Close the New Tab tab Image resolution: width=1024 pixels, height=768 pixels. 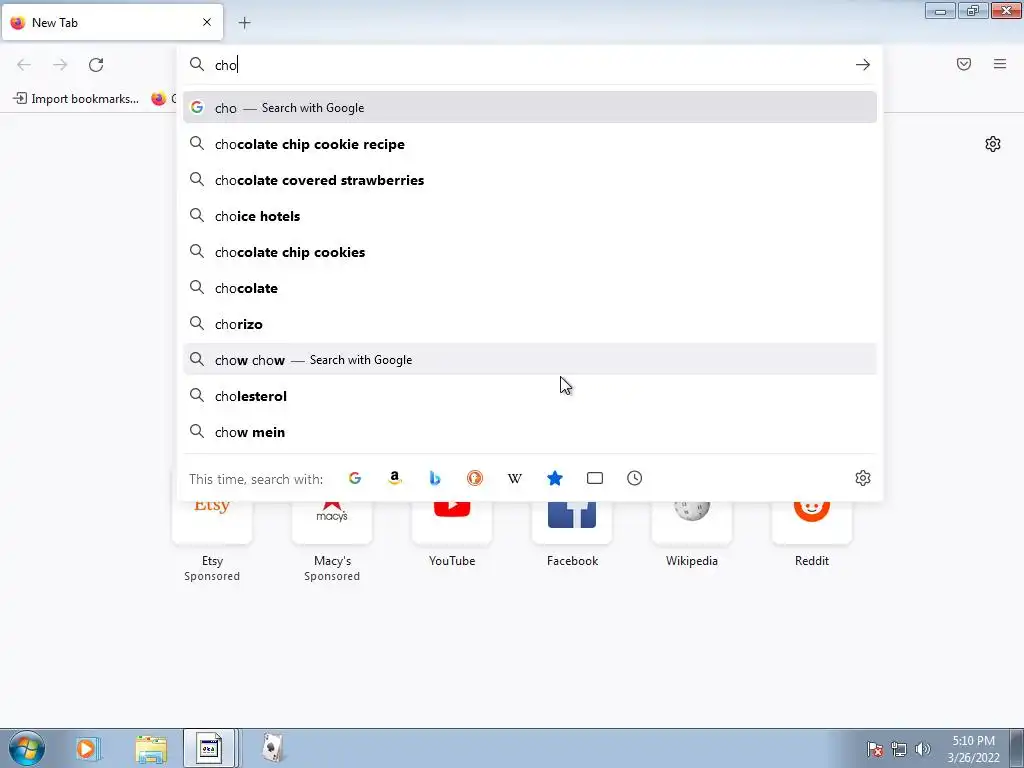coord(207,22)
